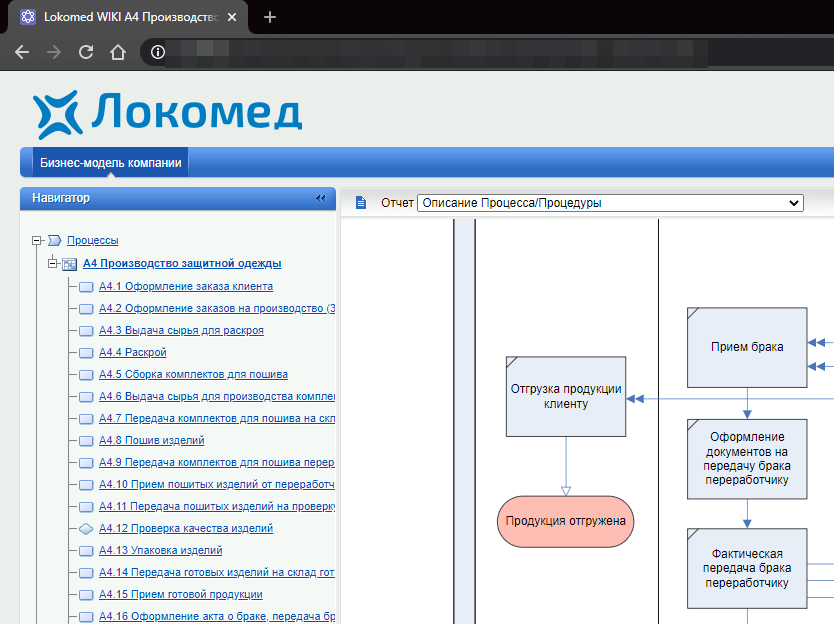Click the browser reload button

86,52
